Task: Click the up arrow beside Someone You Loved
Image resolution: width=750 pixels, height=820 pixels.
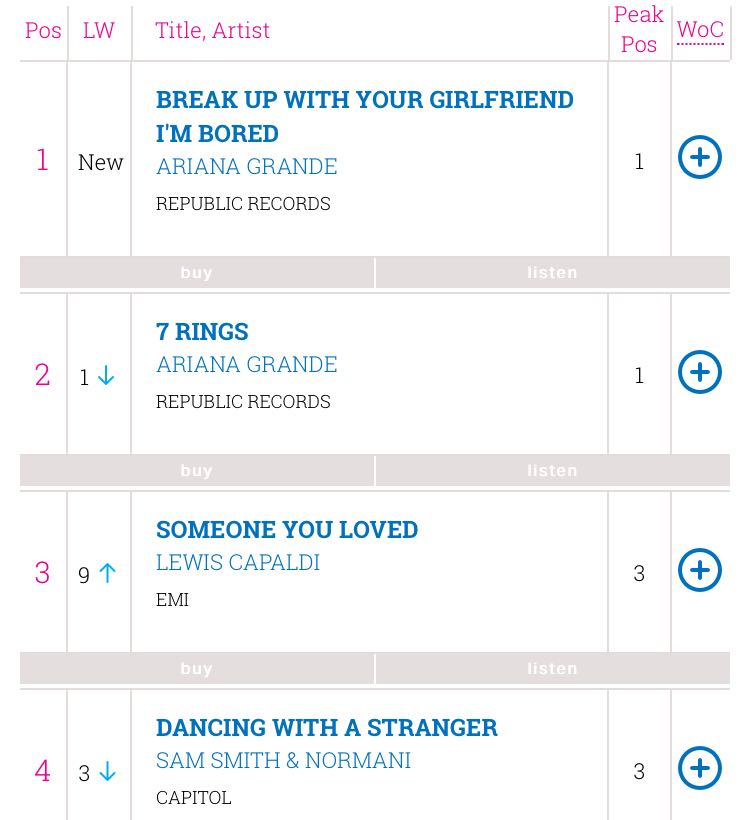Action: tap(107, 574)
